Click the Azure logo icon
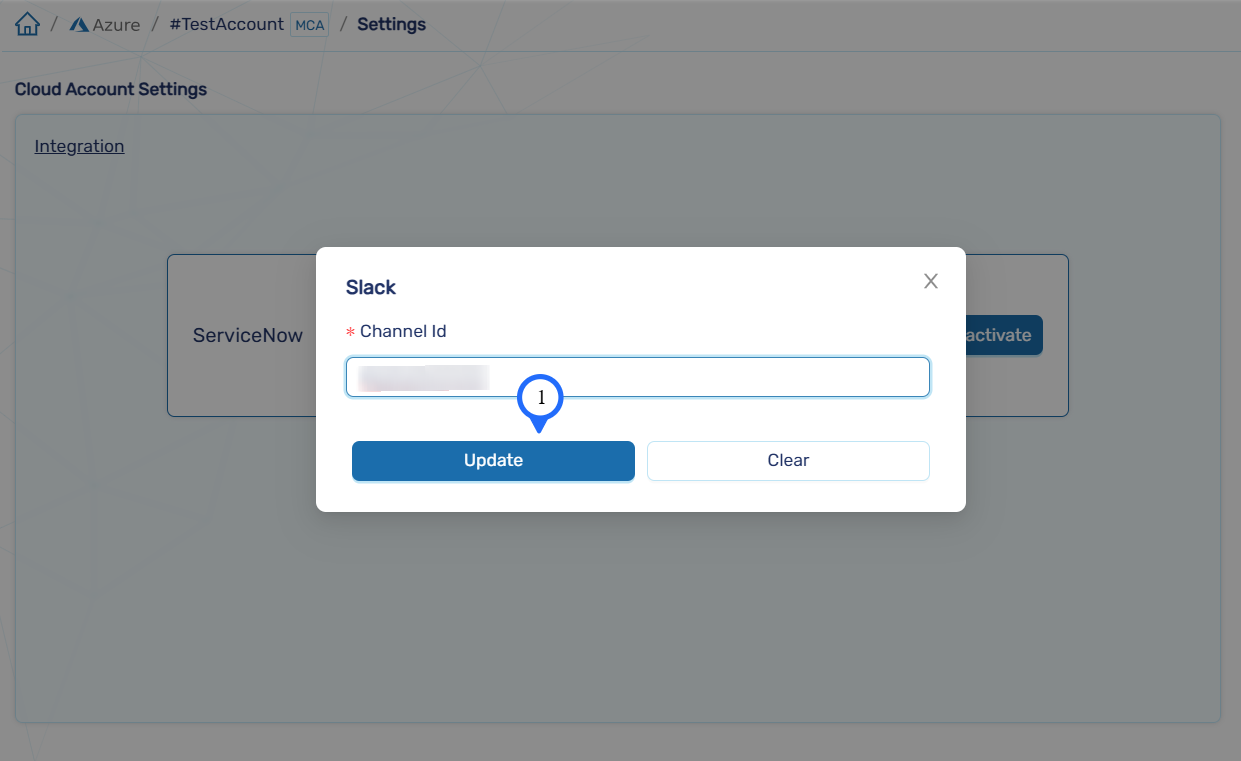Viewport: 1241px width, 761px height. (x=79, y=25)
